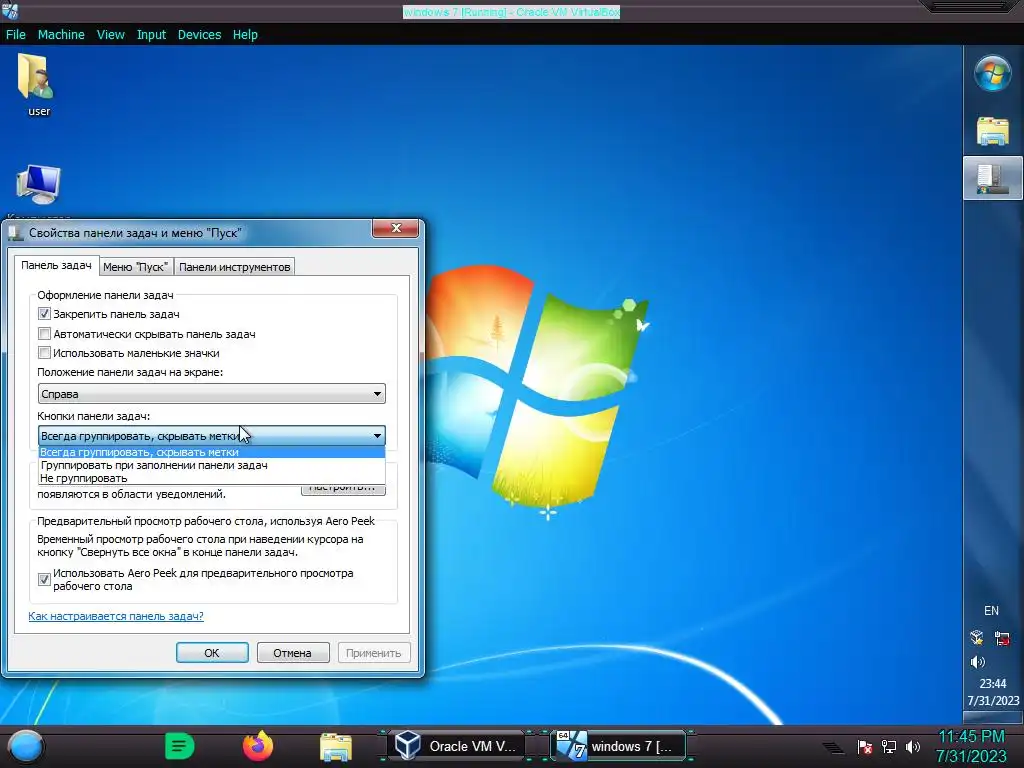Switch to the 'Панель задач' tab
Screen dimensions: 1024x768
point(56,265)
